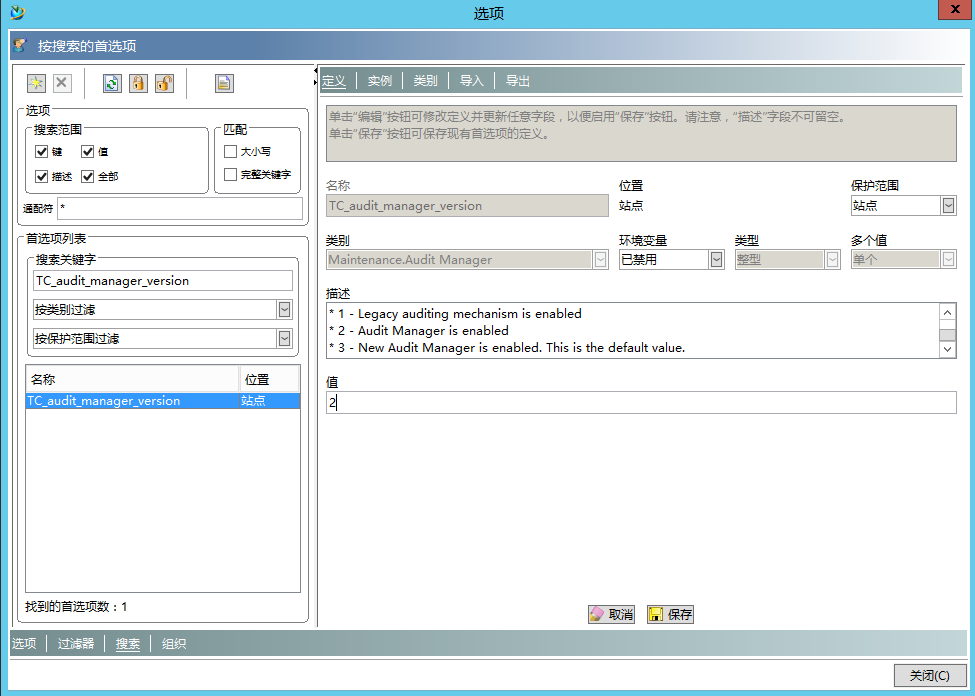Close the 选项 dialog window

954,9
